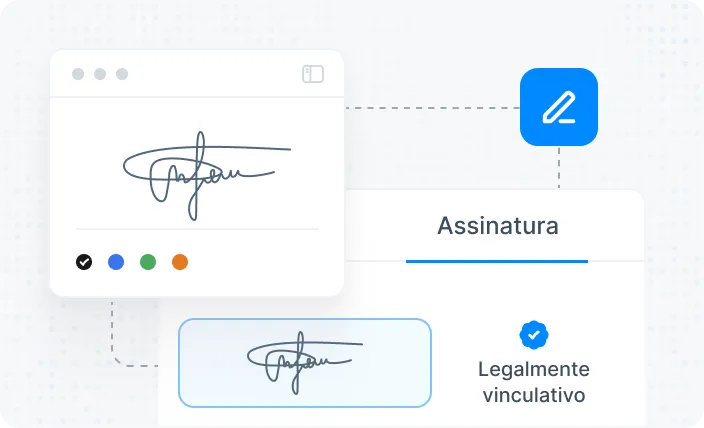The image size is (704, 428).
Task: Click the dashed connector left of pen icon
Action: click(432, 108)
